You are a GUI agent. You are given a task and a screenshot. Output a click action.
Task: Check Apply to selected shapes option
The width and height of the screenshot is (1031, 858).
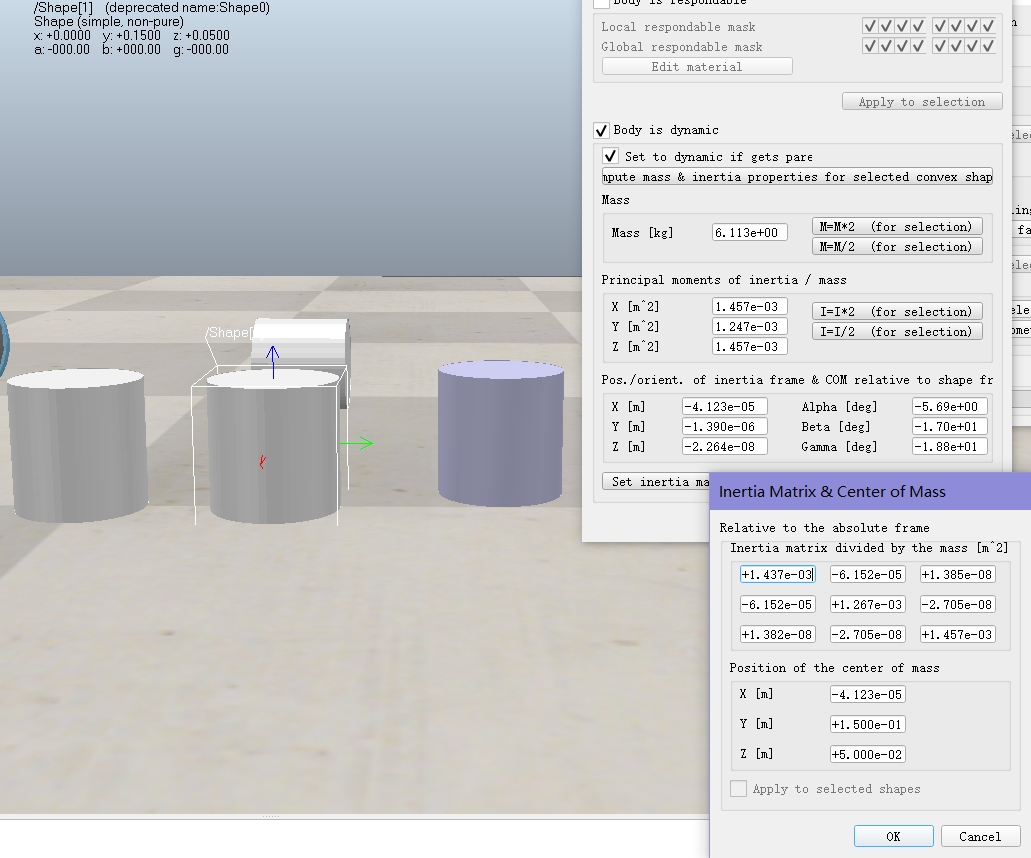click(x=738, y=789)
